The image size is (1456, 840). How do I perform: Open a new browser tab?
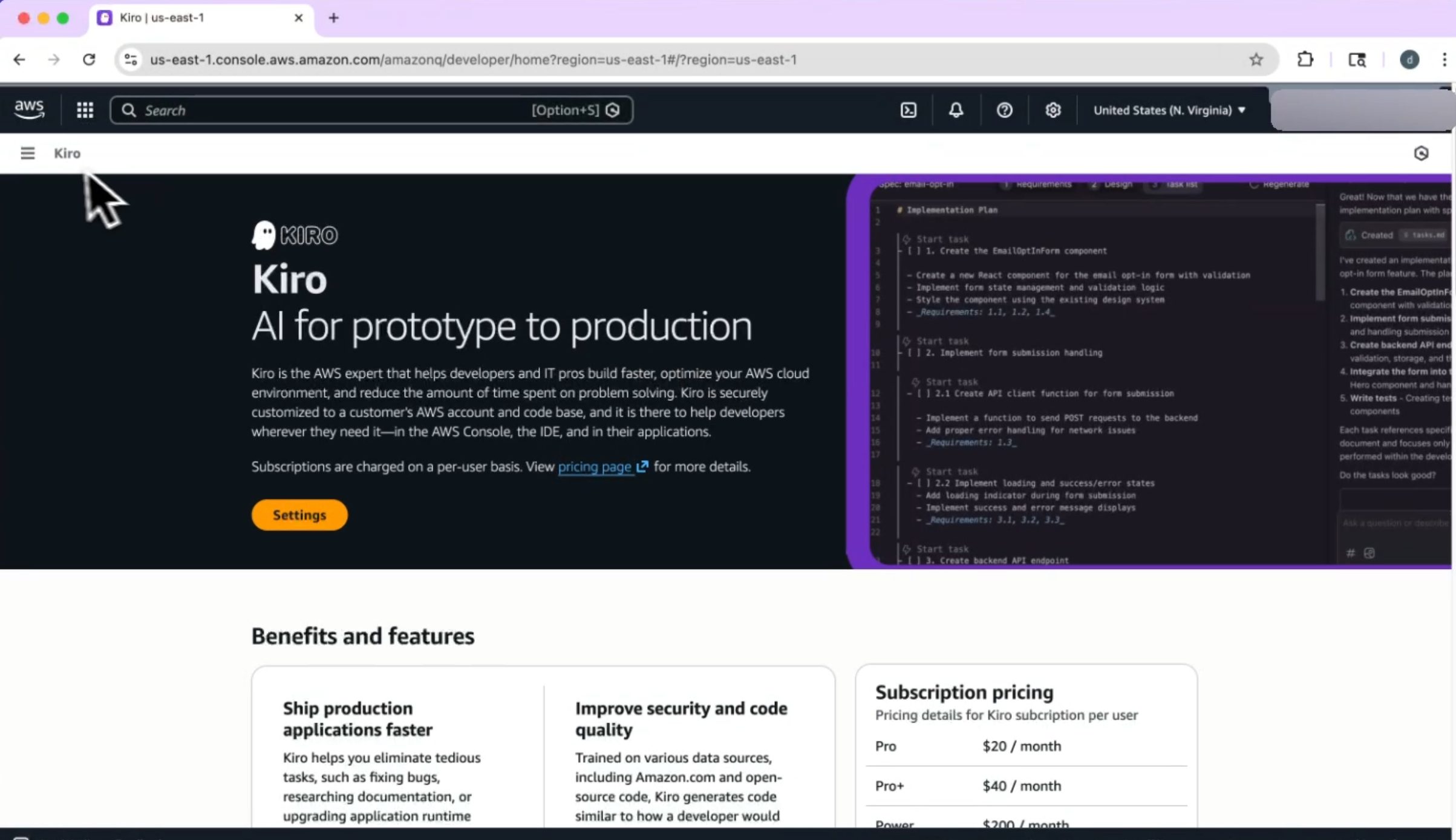[333, 18]
